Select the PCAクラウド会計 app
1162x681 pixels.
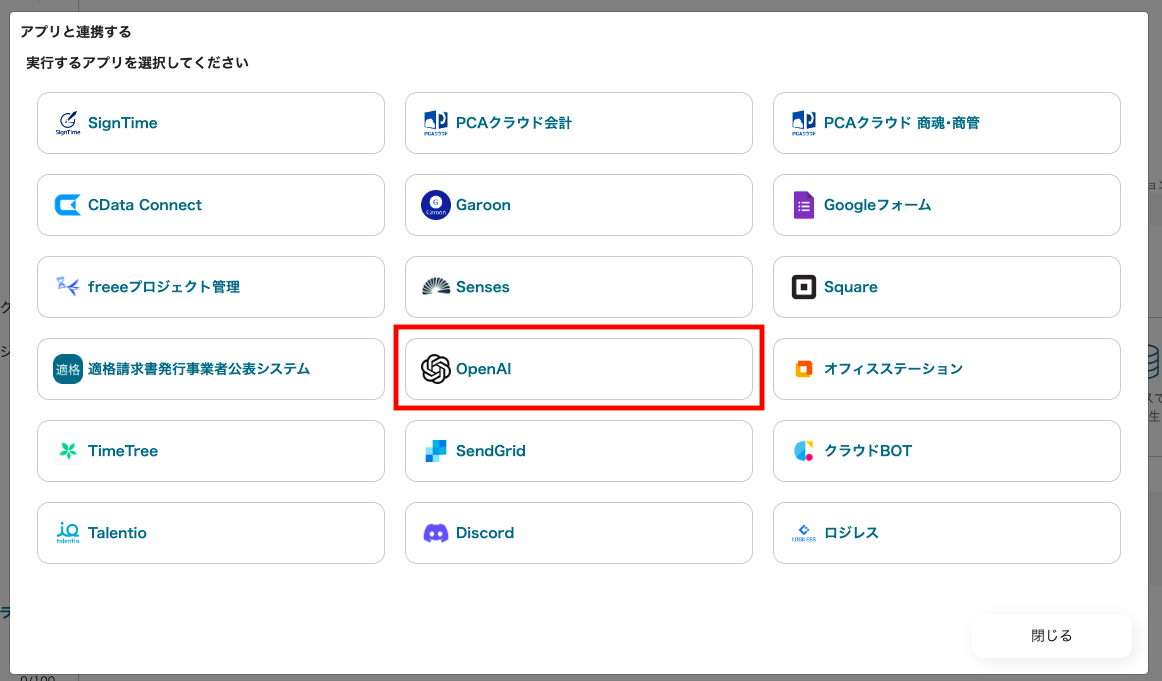tap(578, 123)
